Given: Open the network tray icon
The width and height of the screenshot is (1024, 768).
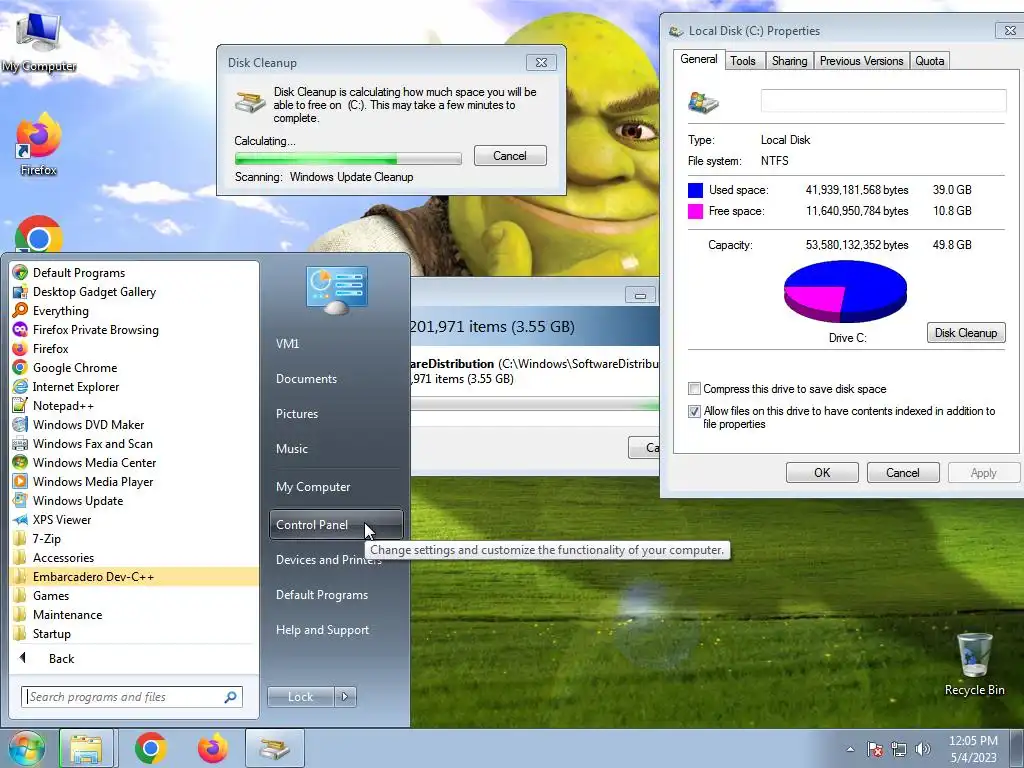Looking at the screenshot, I should [x=899, y=749].
